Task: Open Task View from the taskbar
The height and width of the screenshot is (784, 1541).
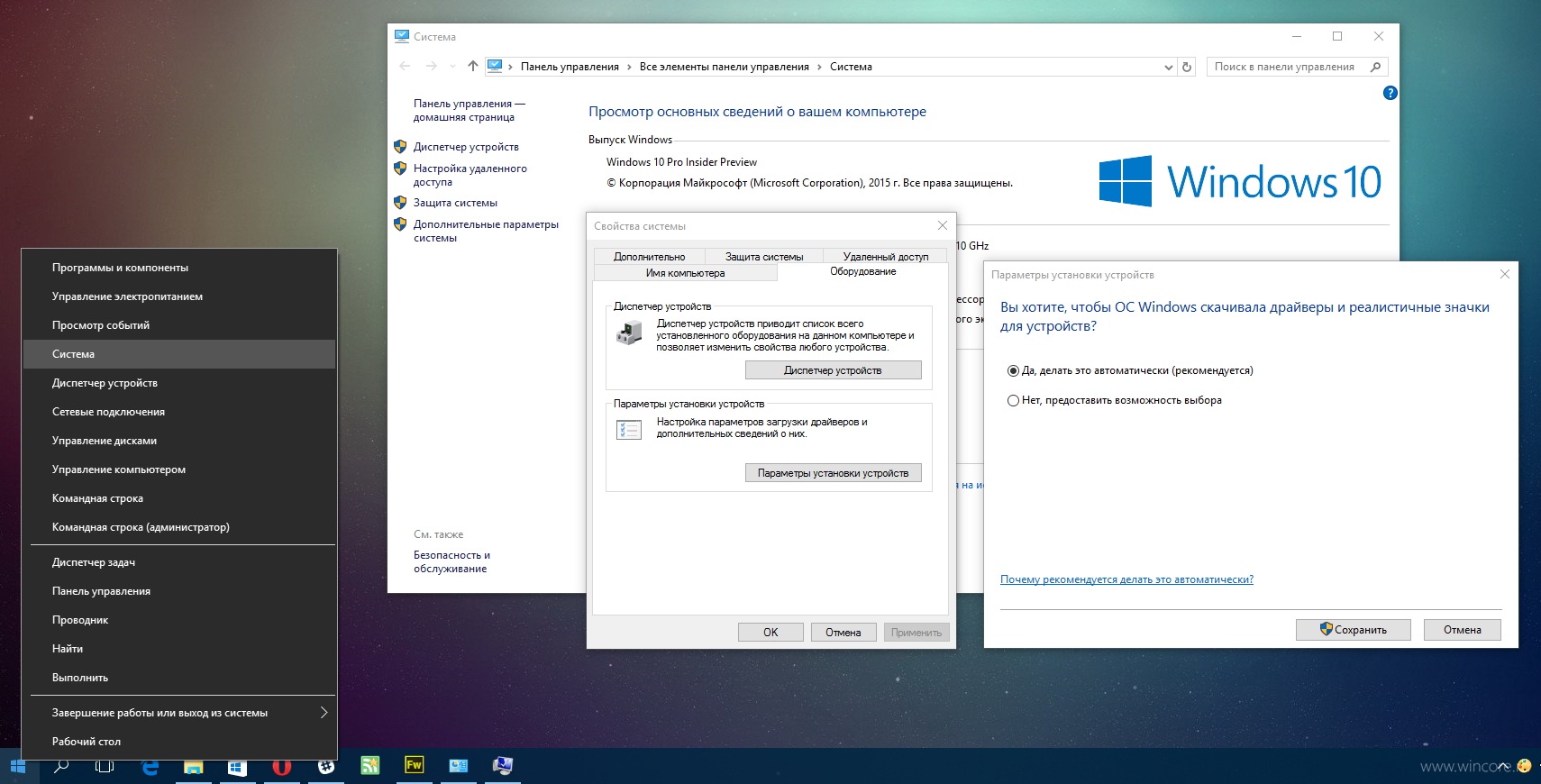Action: point(105,766)
